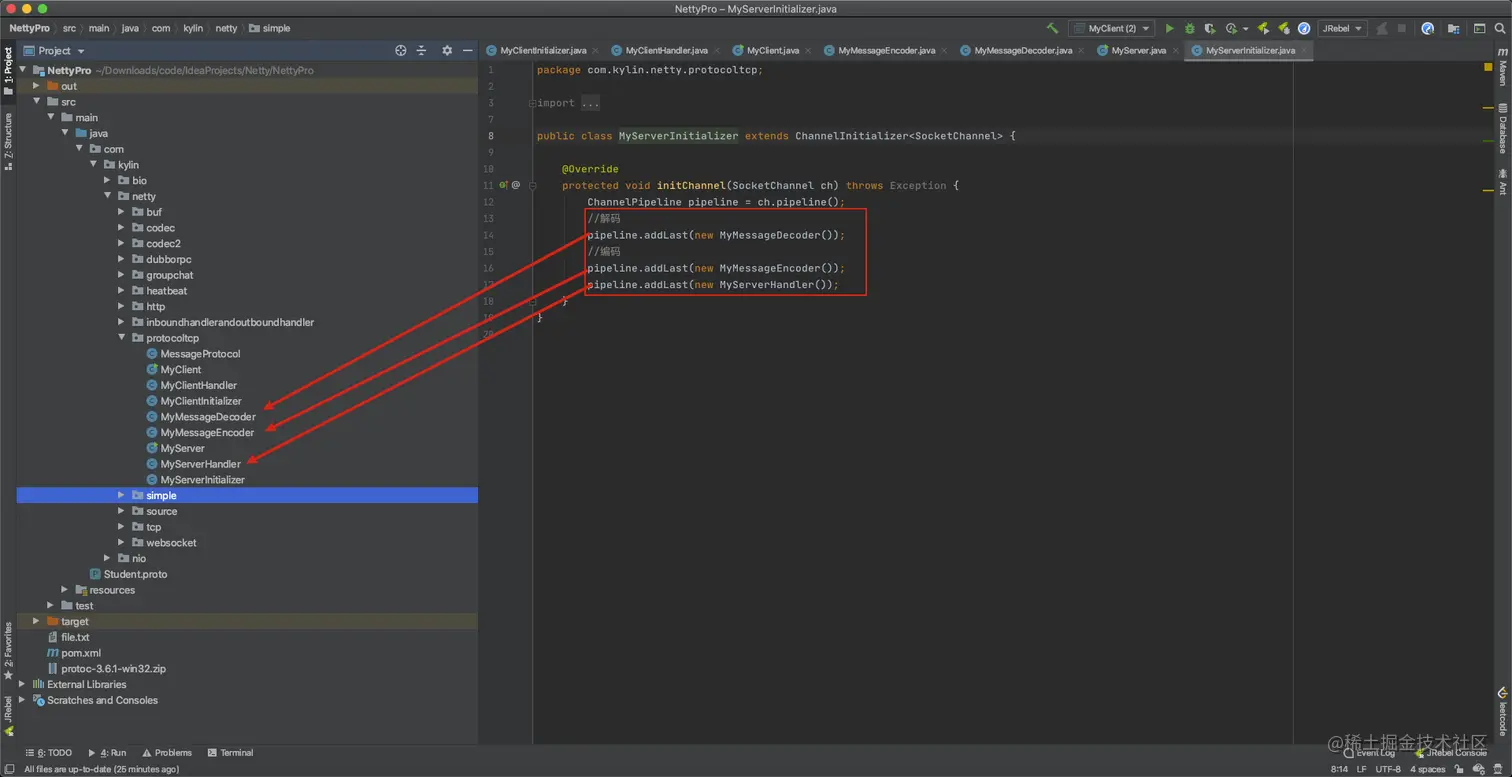Image resolution: width=1512 pixels, height=777 pixels.
Task: Run with coverage shield icon
Action: [x=1210, y=29]
